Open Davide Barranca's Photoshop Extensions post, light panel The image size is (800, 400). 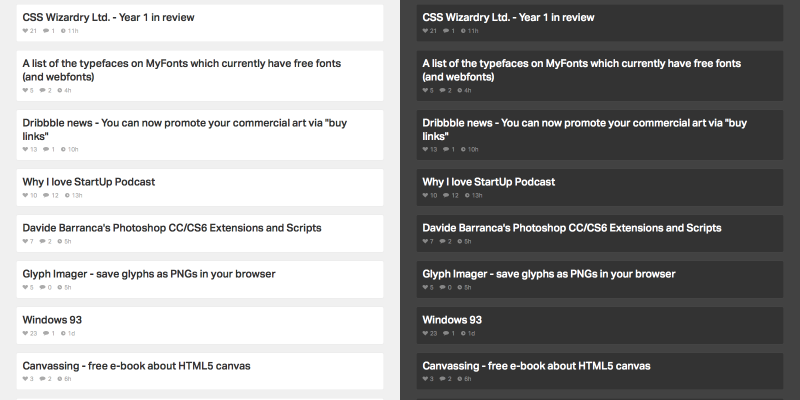[x=172, y=228]
